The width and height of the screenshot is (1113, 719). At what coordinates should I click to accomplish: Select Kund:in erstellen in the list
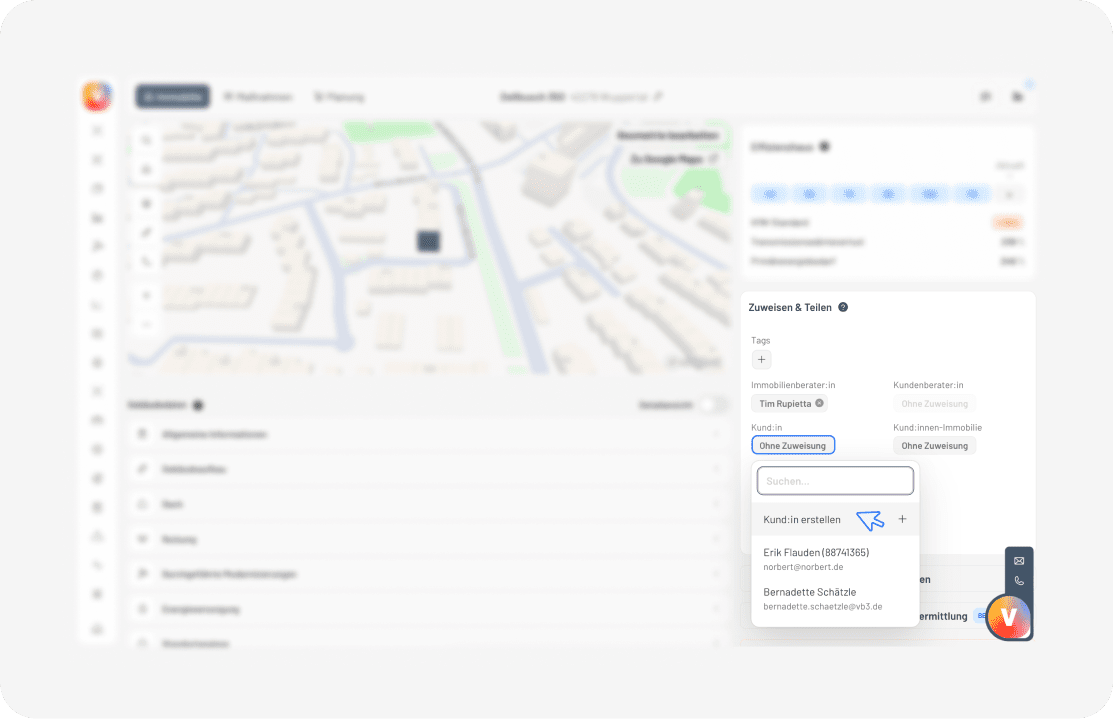point(802,519)
